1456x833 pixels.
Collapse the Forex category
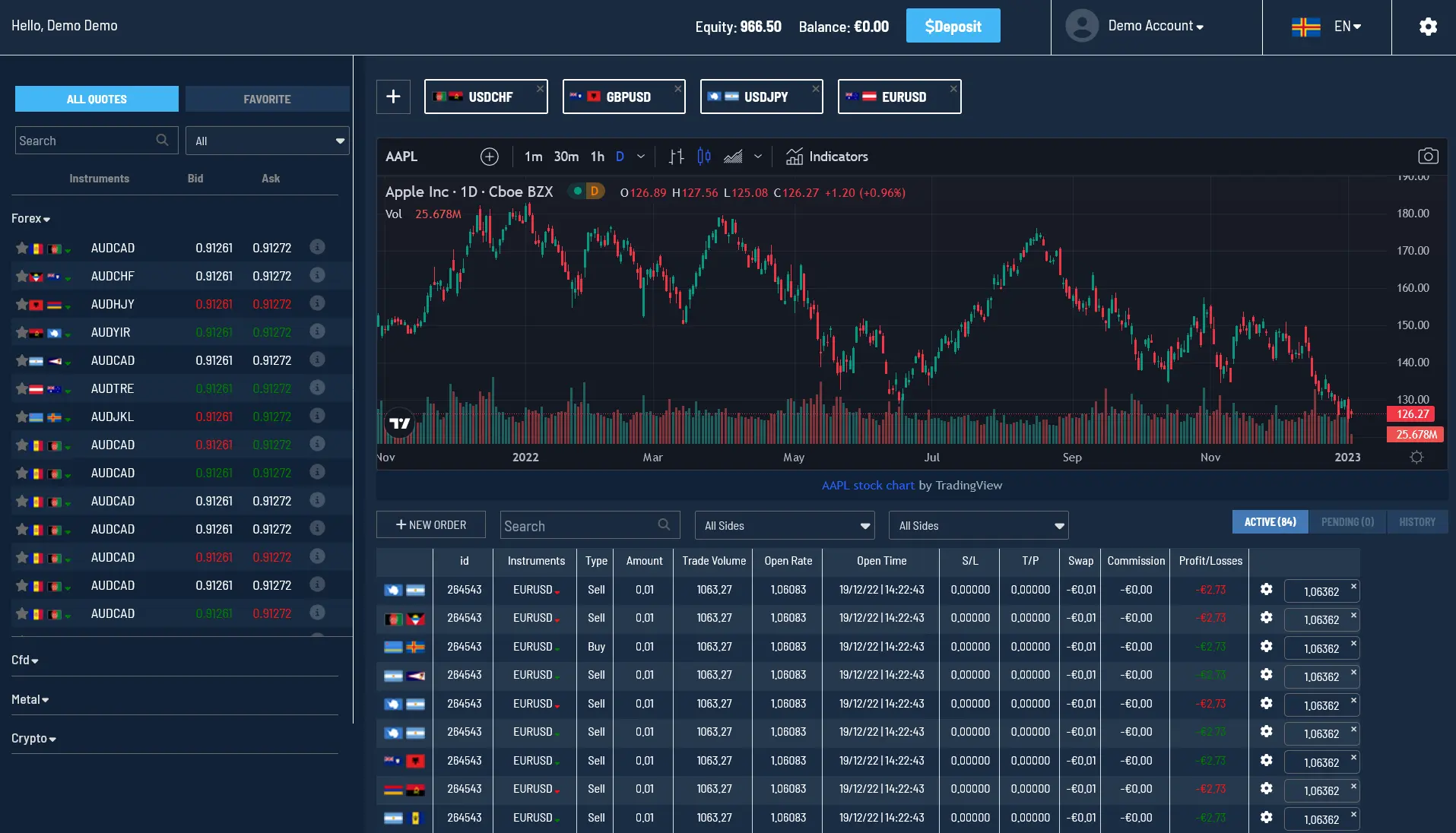coord(30,219)
